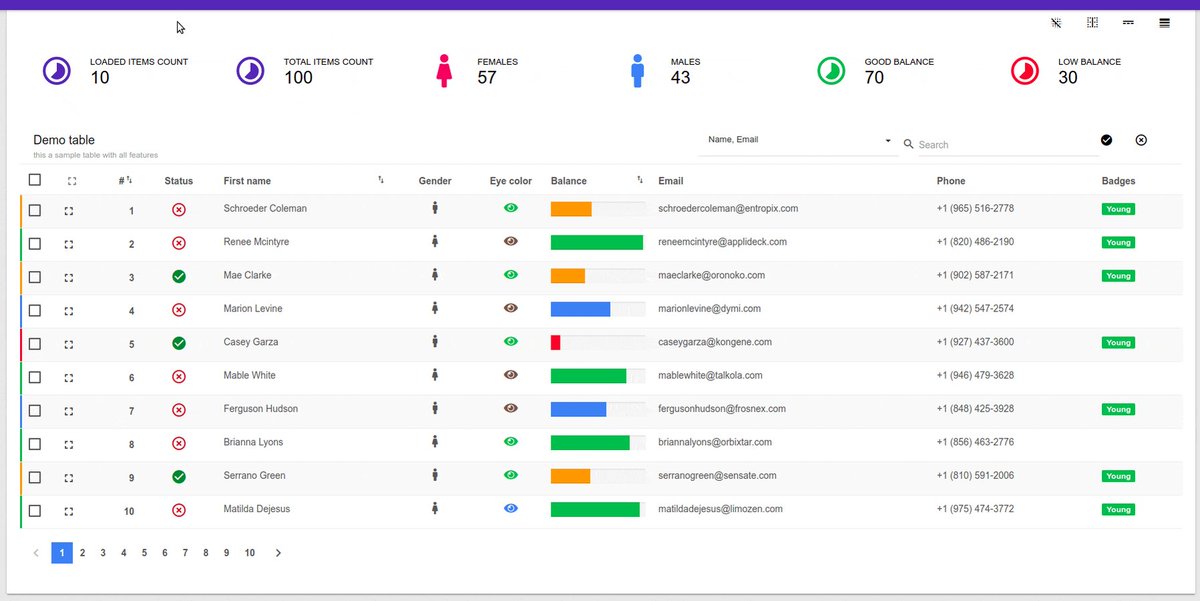Tick the checkbox for Mable White
Viewport: 1200px width, 601px height.
35,377
